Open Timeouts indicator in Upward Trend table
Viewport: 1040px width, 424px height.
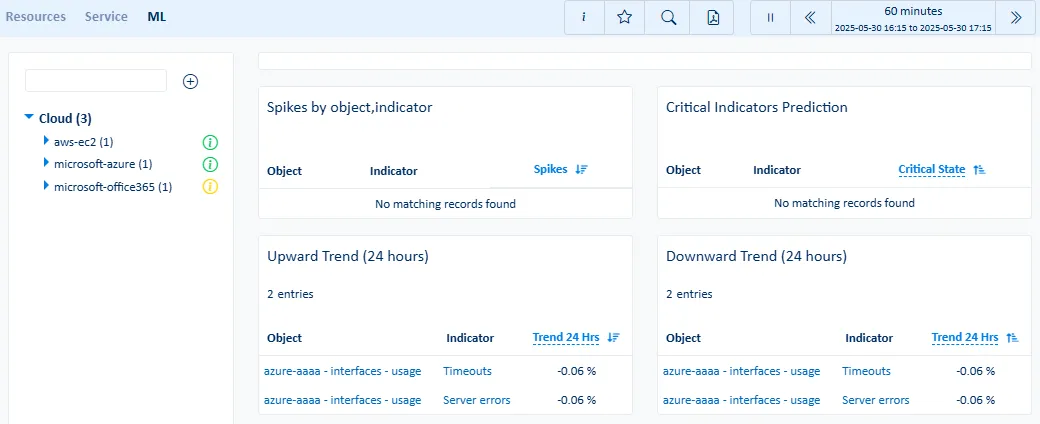(x=467, y=371)
